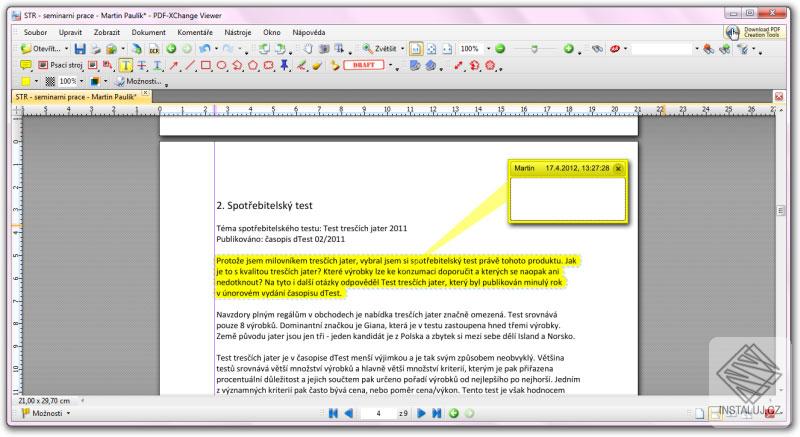Viewport: 800px width, 437px height.
Task: Click the Print icon
Action: (95, 49)
